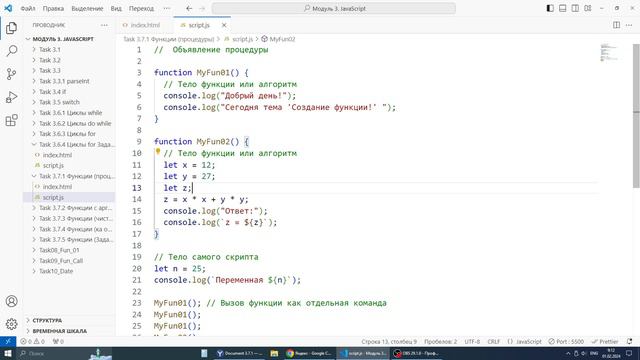Open the Explorer panel ellipsis menu
The image size is (640, 360).
pyautogui.click(x=104, y=25)
